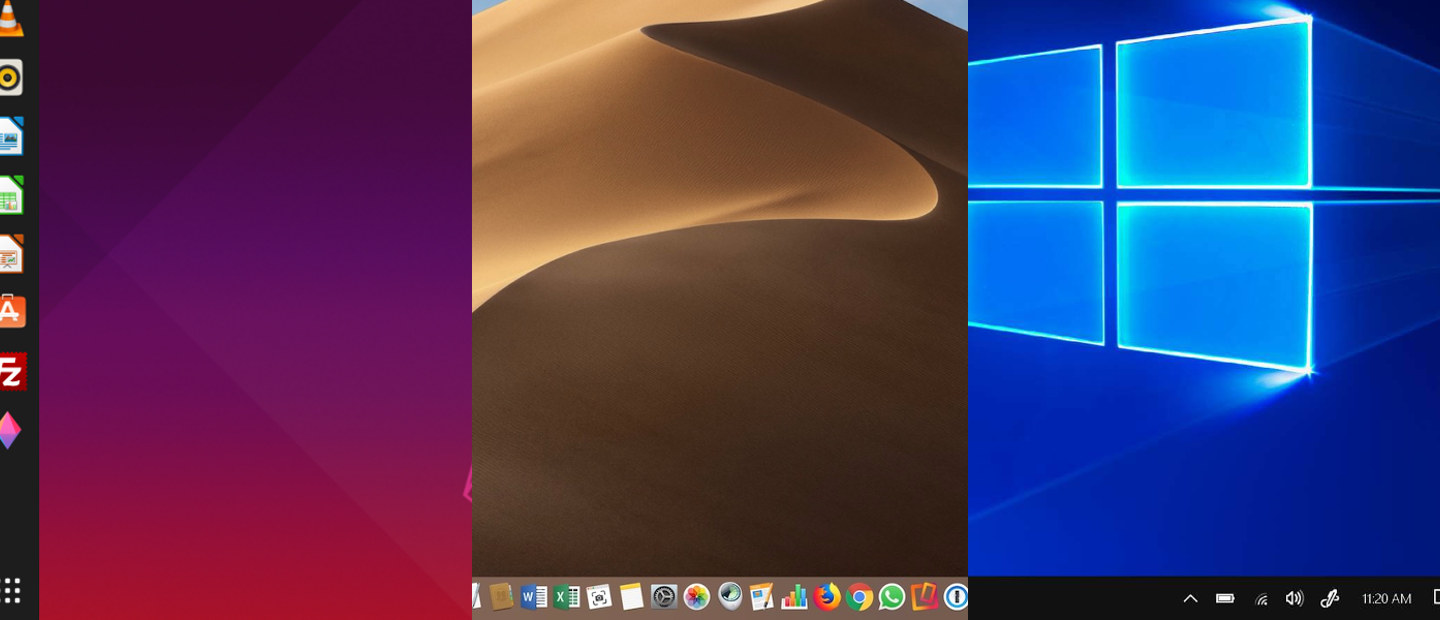Mute audio via the taskbar speaker icon
This screenshot has height=620, width=1440.
point(1294,598)
